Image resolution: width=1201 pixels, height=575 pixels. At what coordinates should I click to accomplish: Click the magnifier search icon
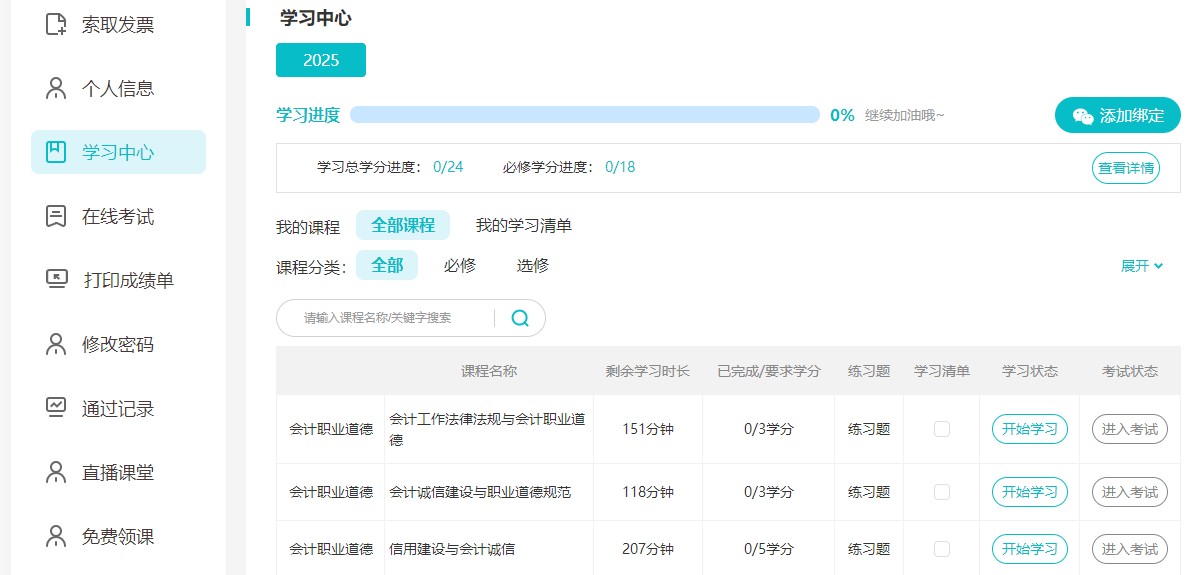520,318
